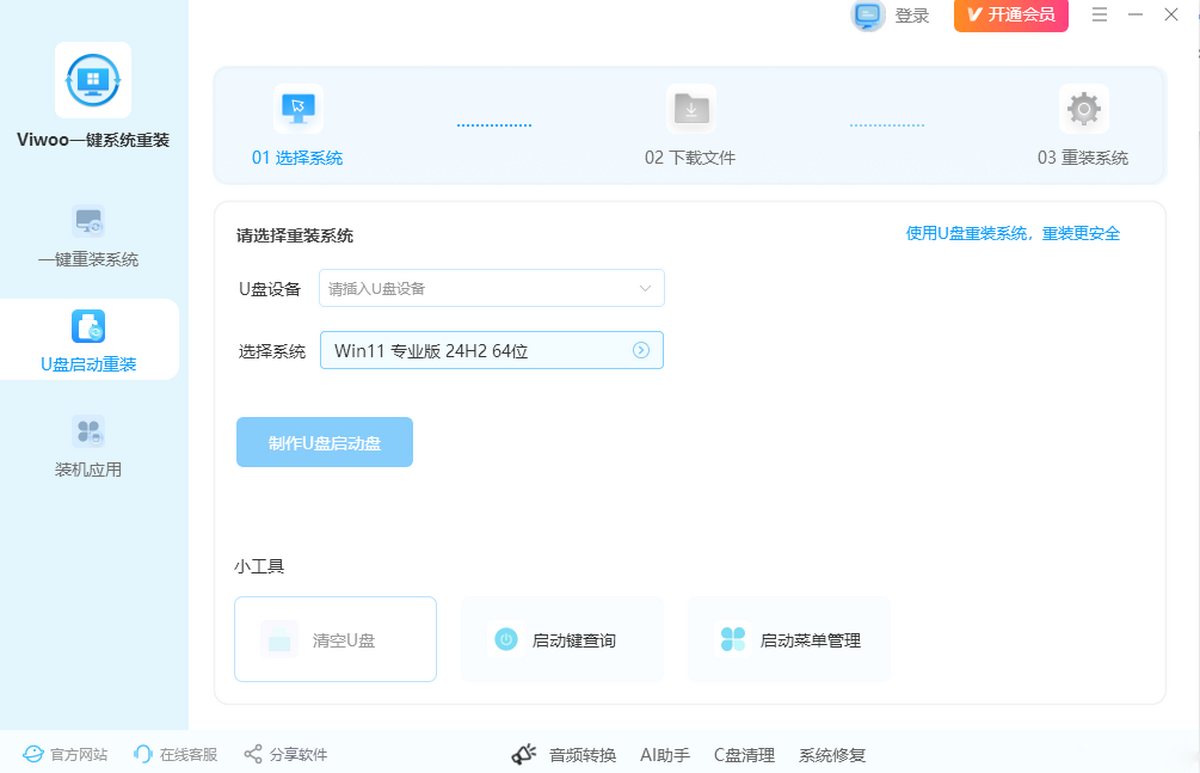The image size is (1200, 773).
Task: Click the 01 选择系统 step label
Action: [297, 158]
